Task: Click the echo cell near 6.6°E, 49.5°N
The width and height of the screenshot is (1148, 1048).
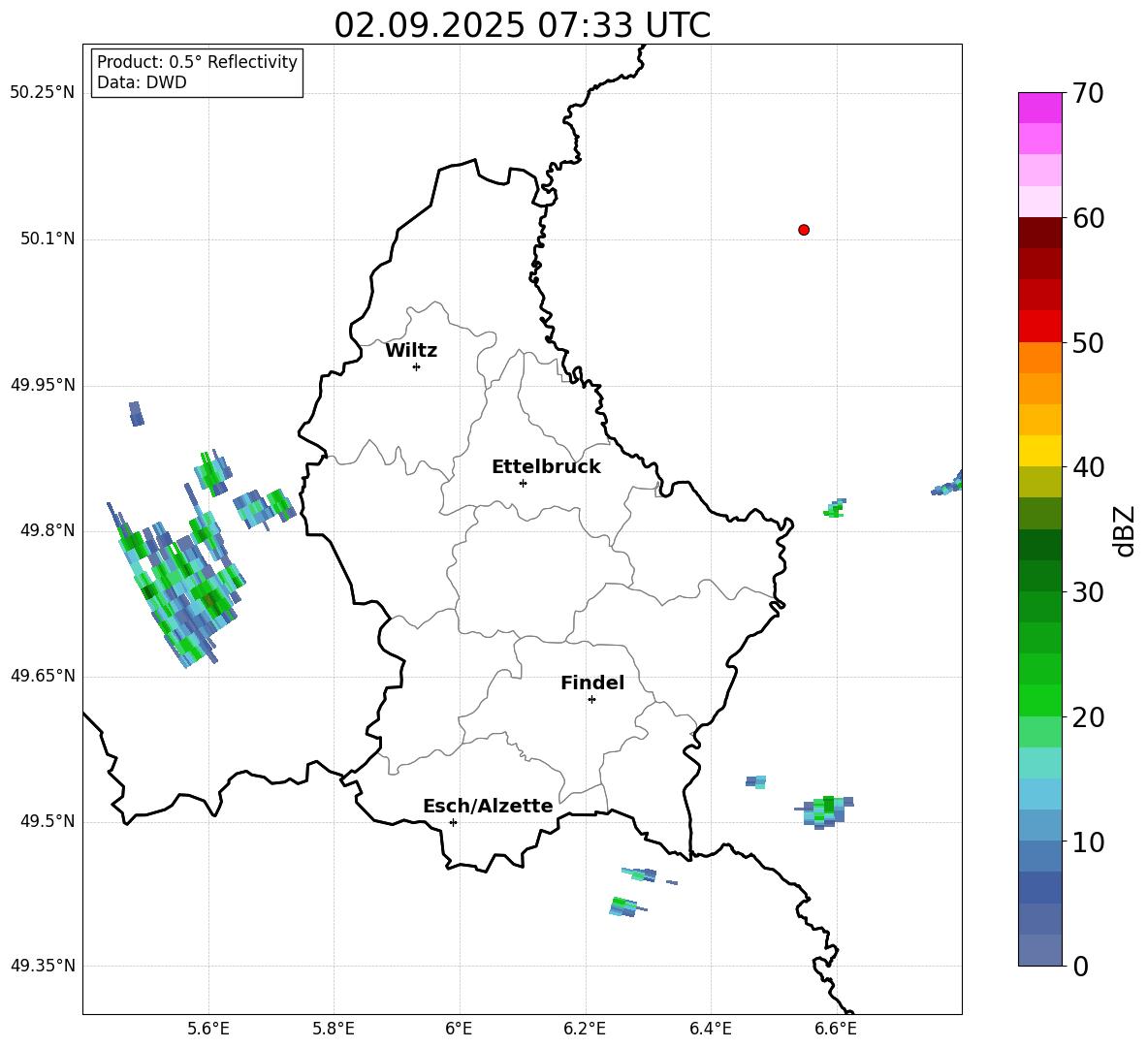Action: [x=824, y=812]
